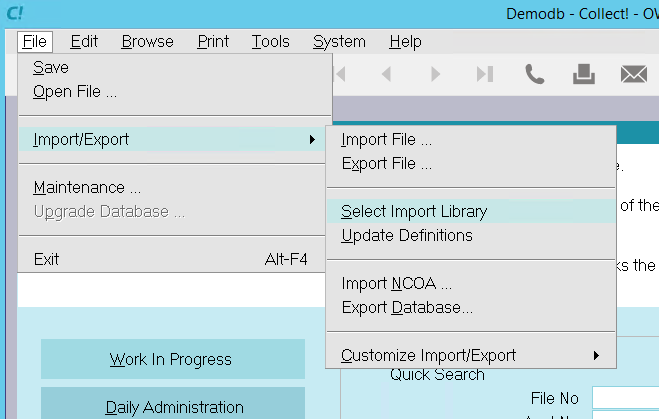Click the phone call icon
The width and height of the screenshot is (659, 419).
click(534, 74)
